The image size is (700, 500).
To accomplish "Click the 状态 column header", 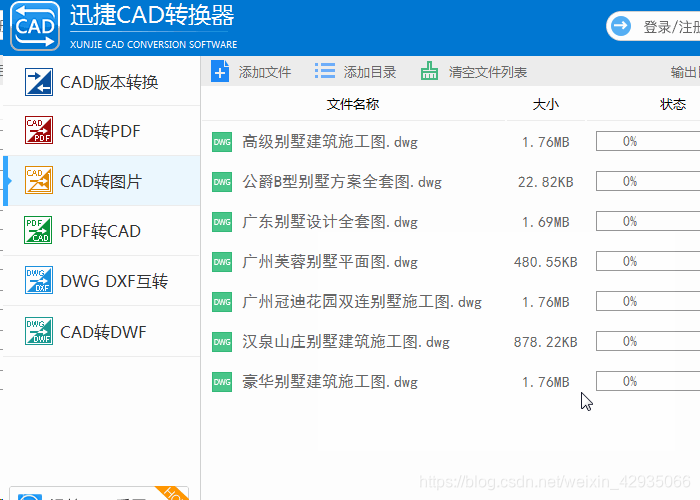I will (x=673, y=104).
